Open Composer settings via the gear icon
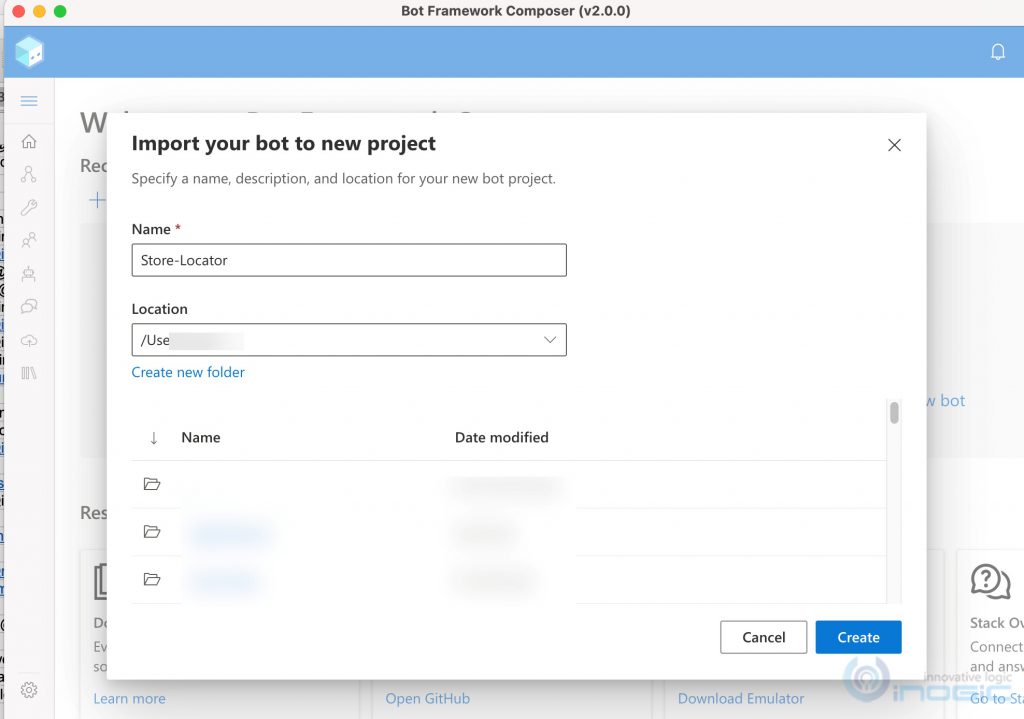This screenshot has height=719, width=1024. click(29, 690)
